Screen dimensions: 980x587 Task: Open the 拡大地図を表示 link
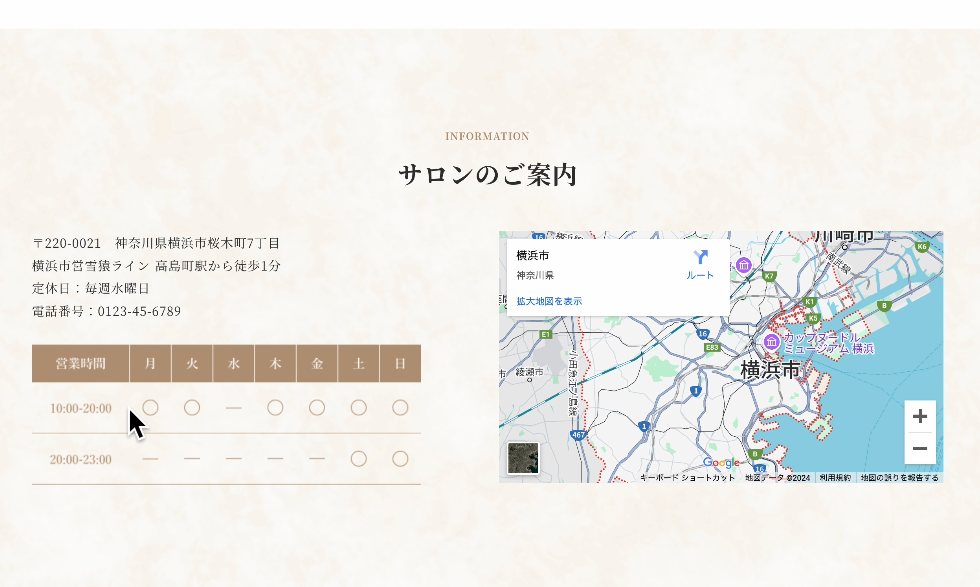(549, 302)
